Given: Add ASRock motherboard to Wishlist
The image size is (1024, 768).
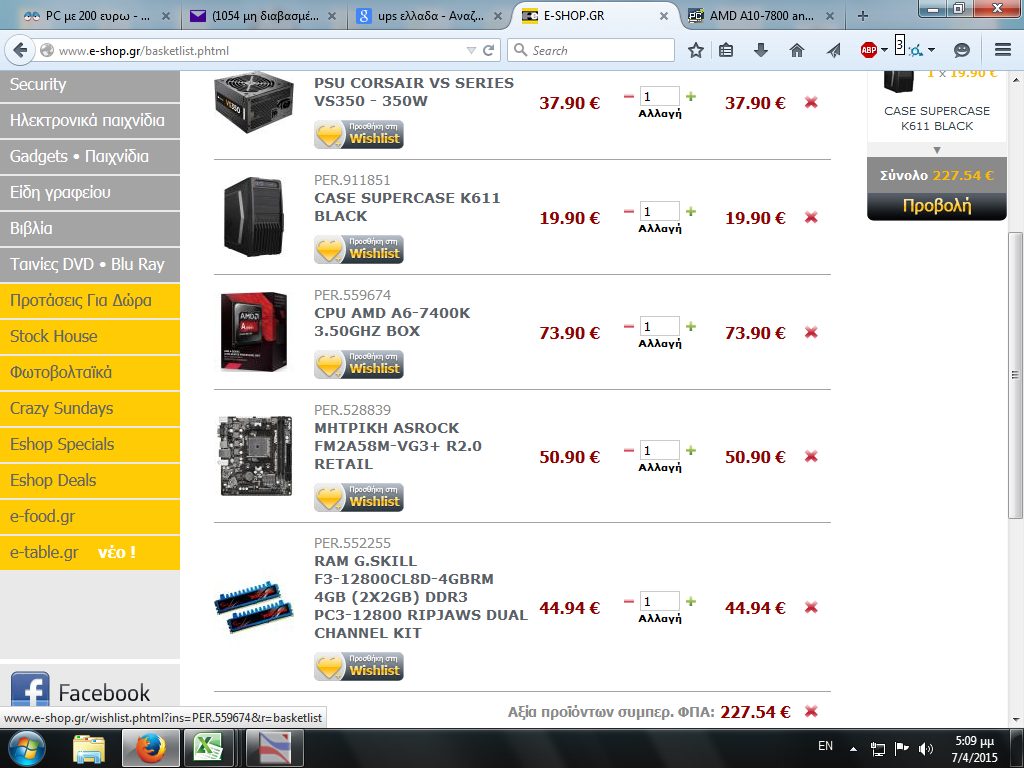Looking at the screenshot, I should [x=359, y=498].
